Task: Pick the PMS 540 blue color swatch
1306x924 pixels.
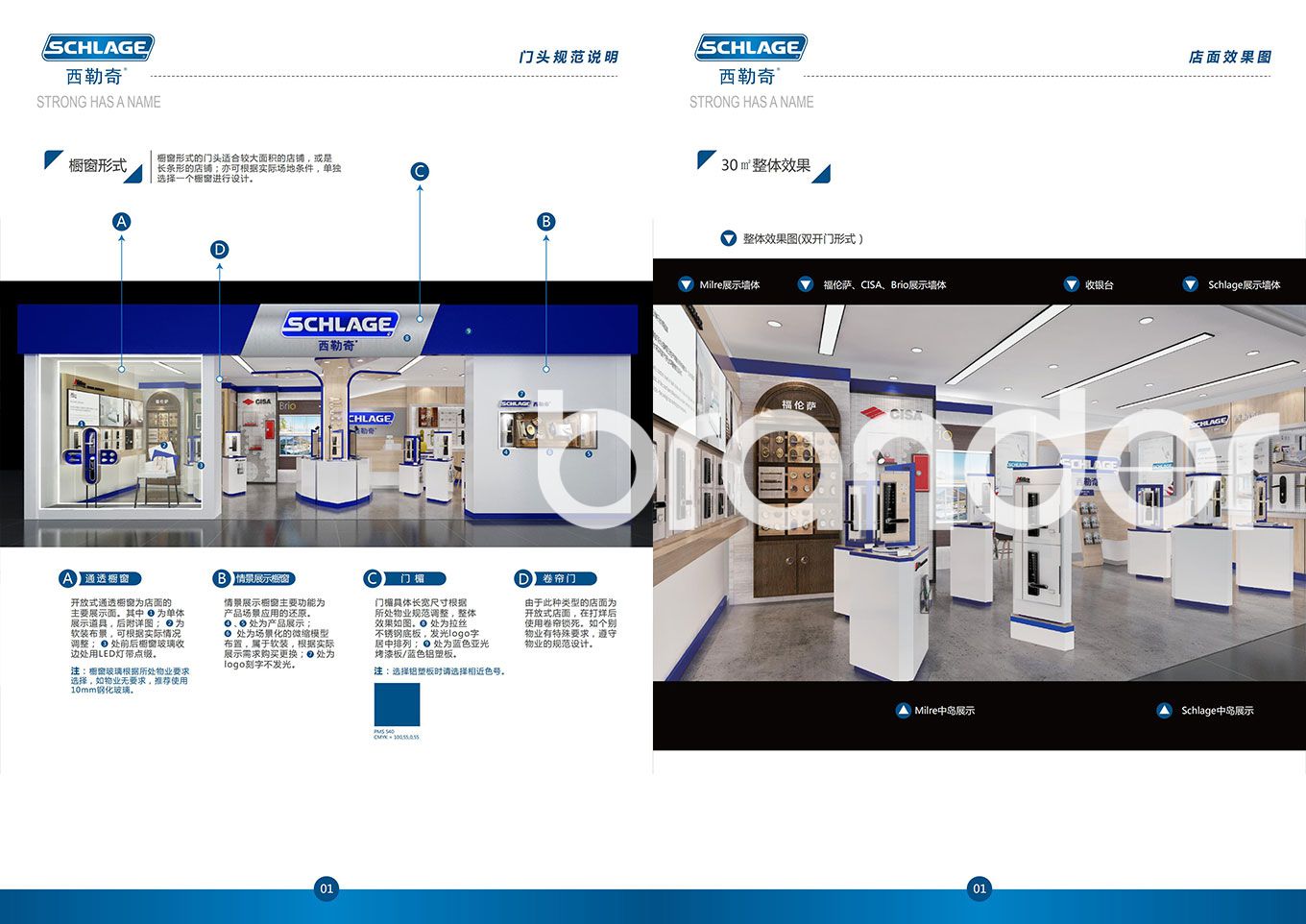Action: (x=397, y=703)
